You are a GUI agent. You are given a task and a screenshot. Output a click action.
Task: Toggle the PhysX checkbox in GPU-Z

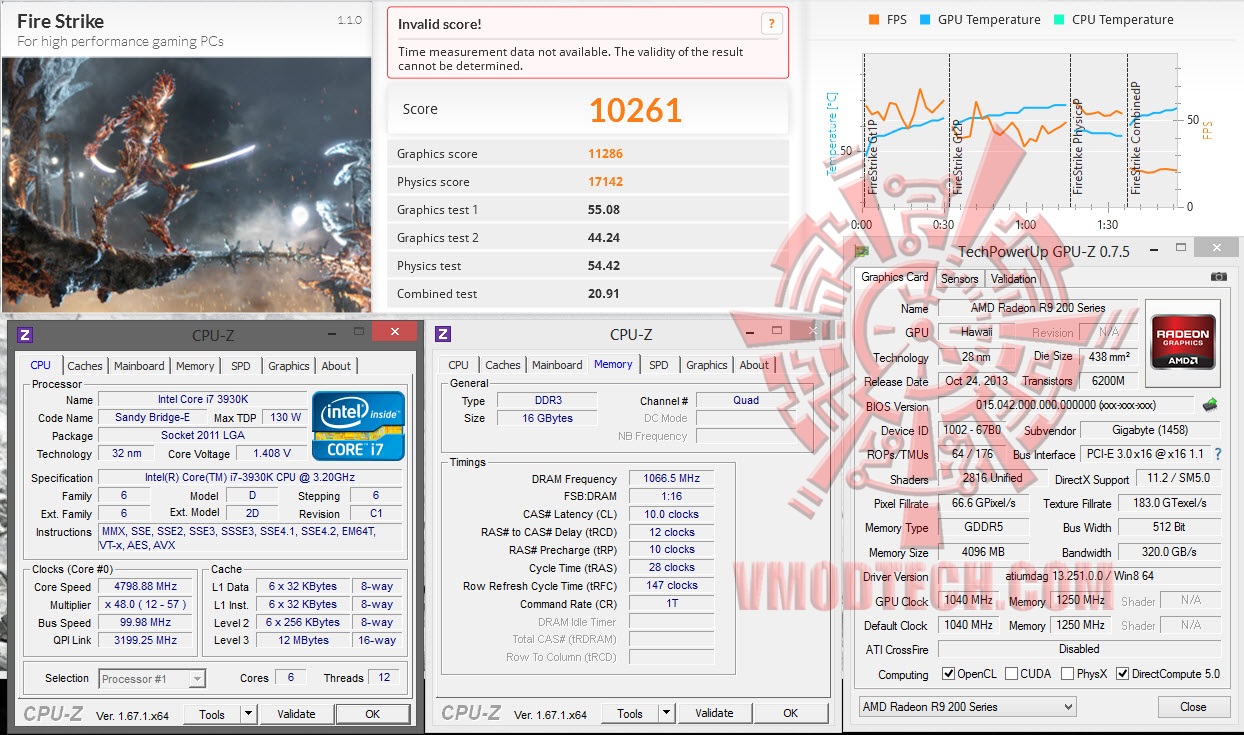pos(1067,674)
